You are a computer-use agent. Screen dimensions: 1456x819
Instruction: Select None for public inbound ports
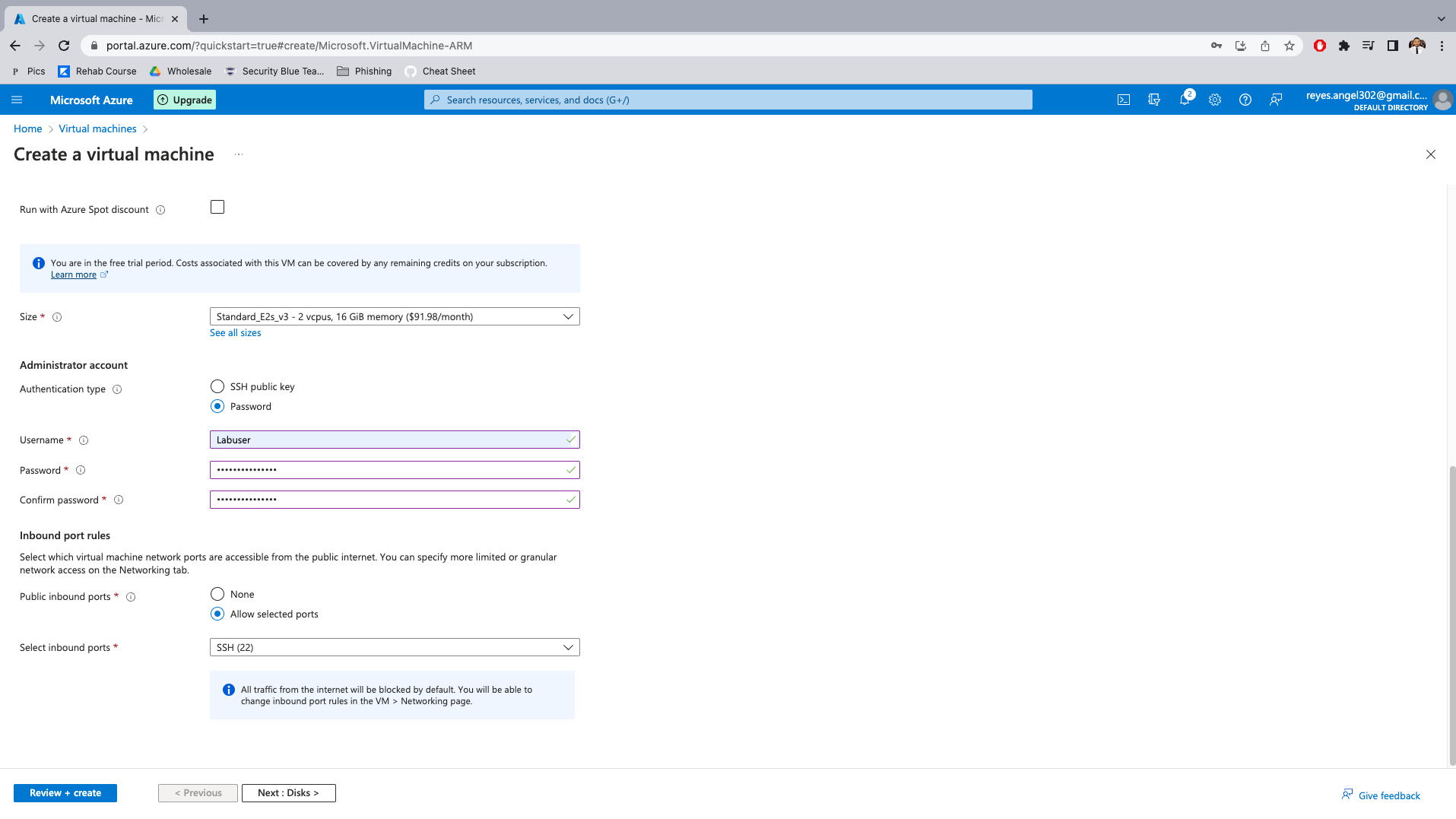[x=217, y=594]
